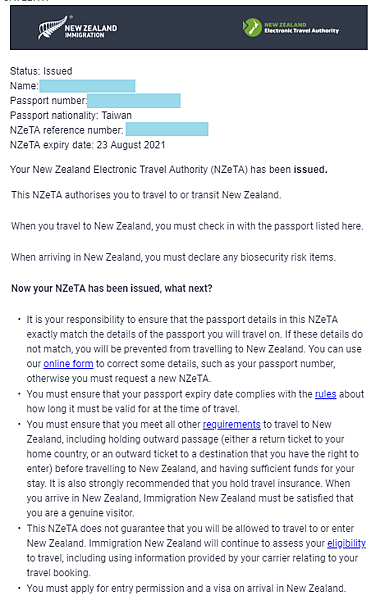
Task: Open the passport validity rules link
Action: pyautogui.click(x=326, y=394)
